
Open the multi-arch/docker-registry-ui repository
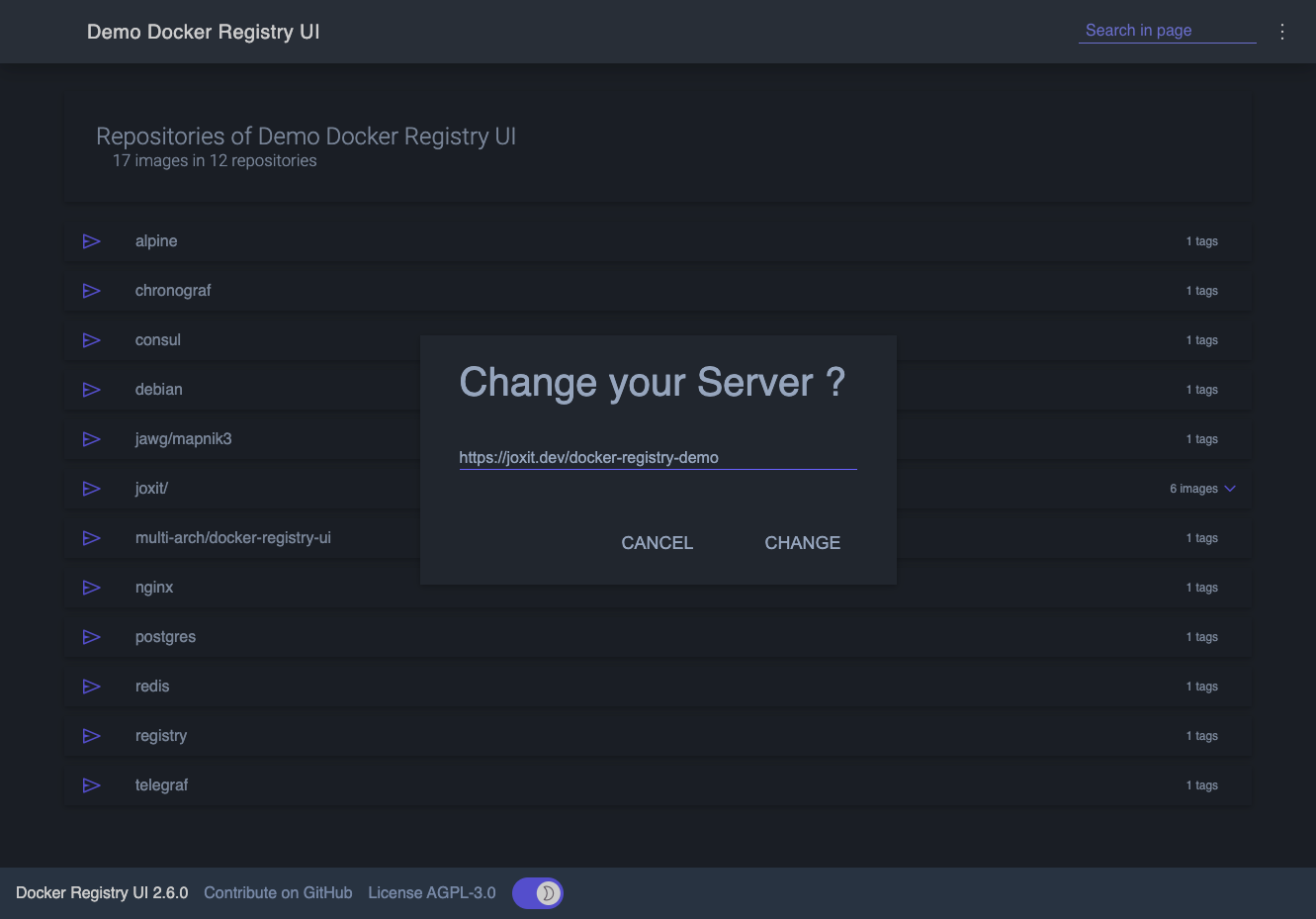tap(658, 538)
